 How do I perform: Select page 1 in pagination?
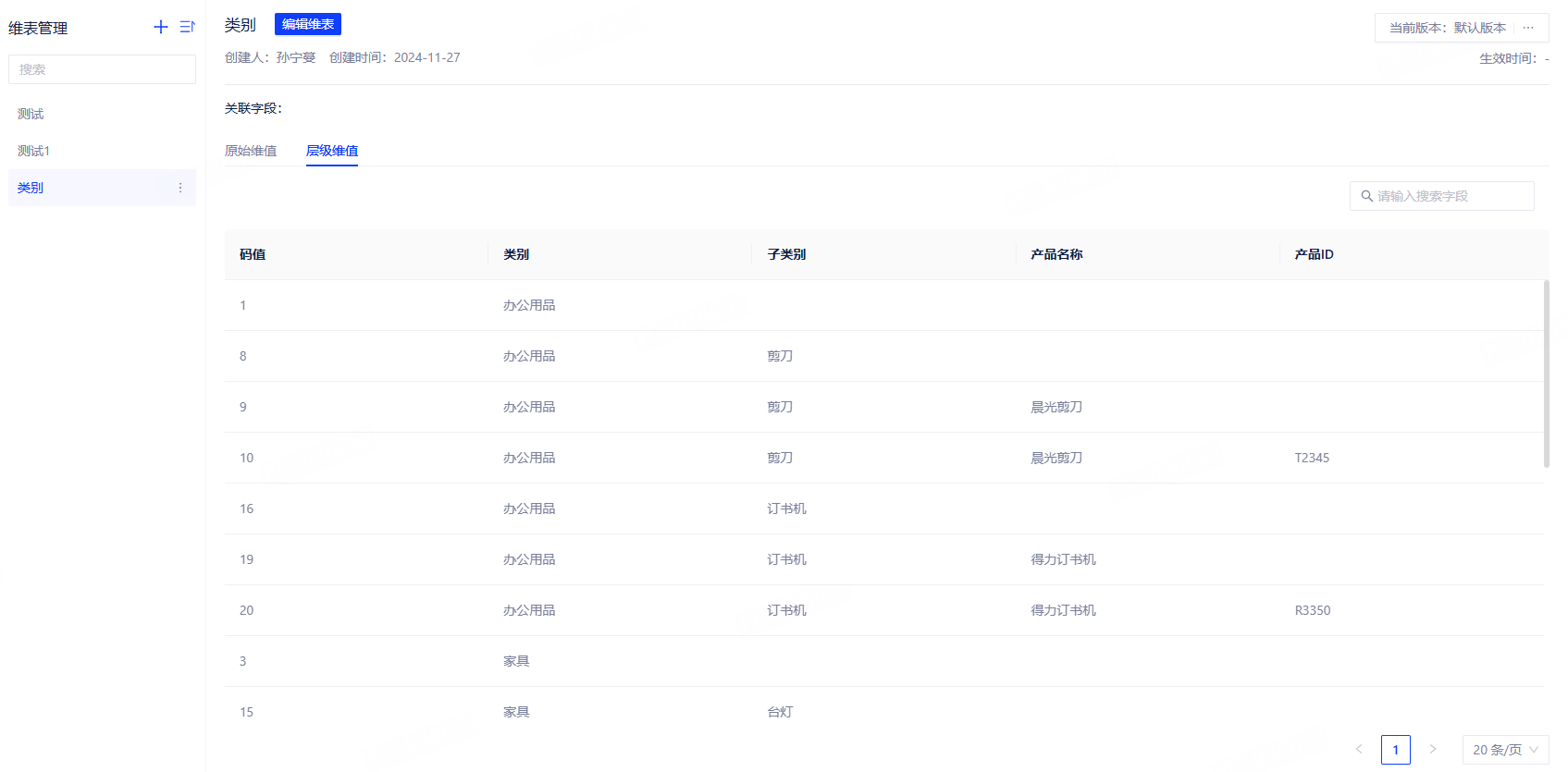1396,750
